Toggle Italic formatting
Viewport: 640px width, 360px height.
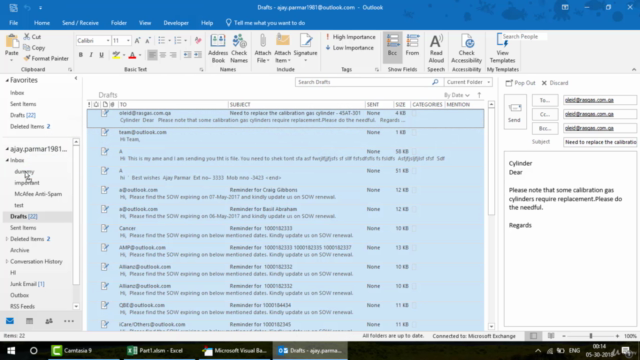point(91,55)
